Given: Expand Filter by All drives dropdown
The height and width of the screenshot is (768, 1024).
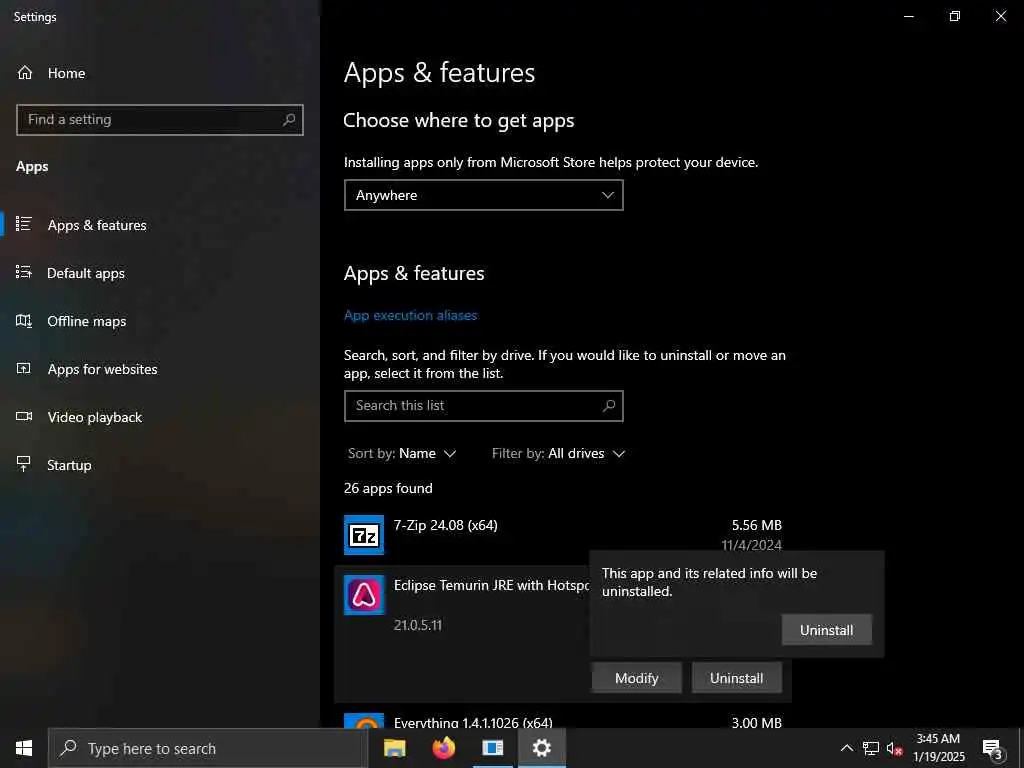Looking at the screenshot, I should [x=558, y=453].
